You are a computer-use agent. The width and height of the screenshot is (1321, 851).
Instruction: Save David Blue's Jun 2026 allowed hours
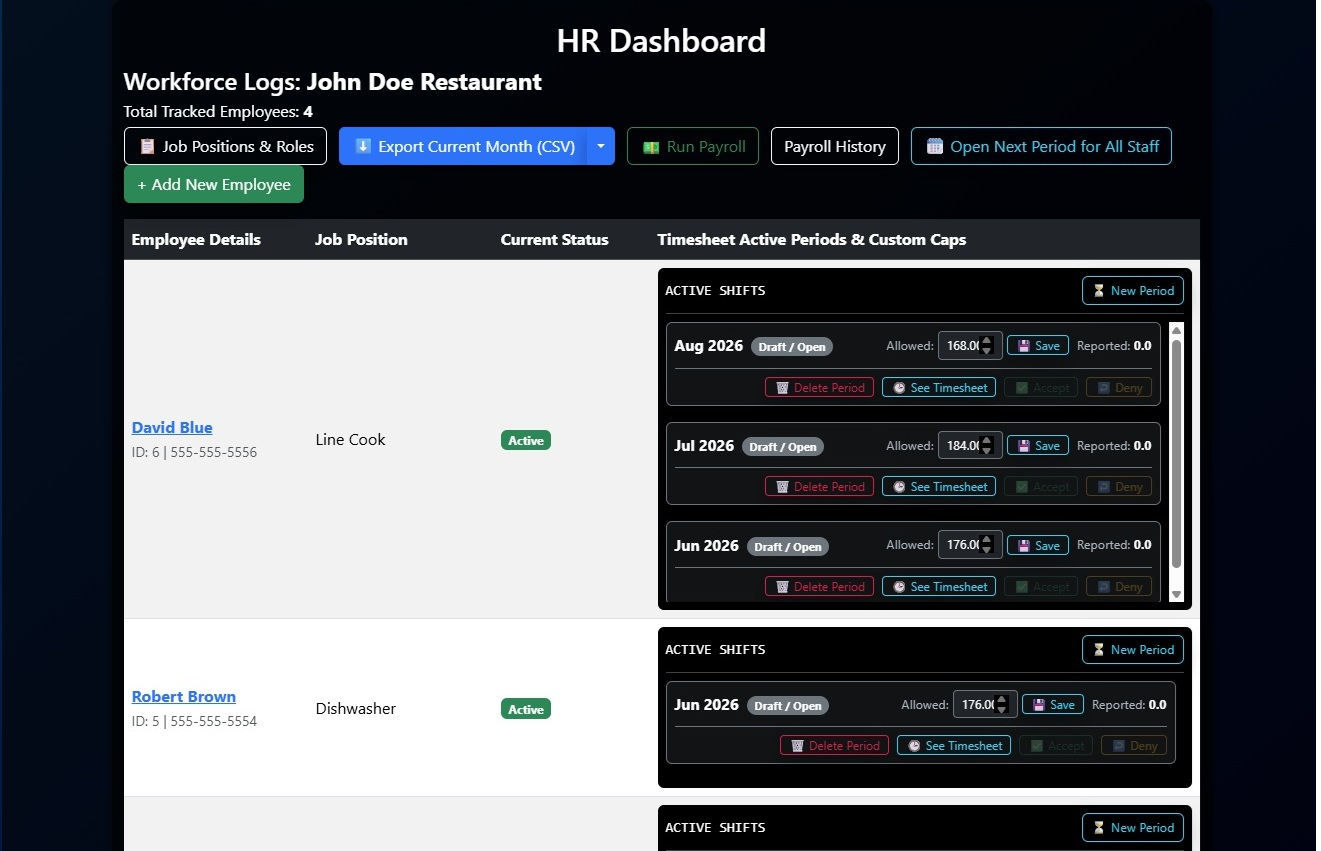click(x=1038, y=545)
